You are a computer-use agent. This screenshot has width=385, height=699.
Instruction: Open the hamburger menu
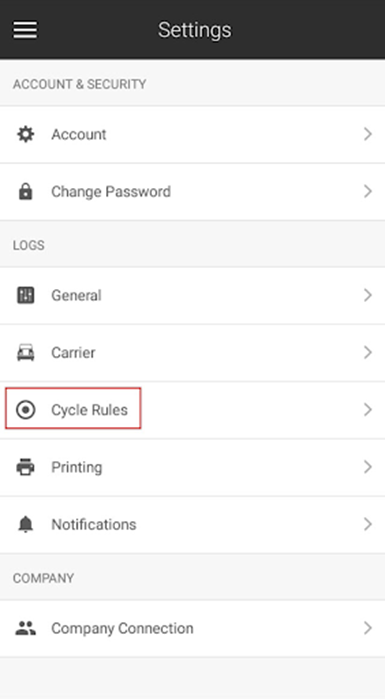(x=25, y=30)
